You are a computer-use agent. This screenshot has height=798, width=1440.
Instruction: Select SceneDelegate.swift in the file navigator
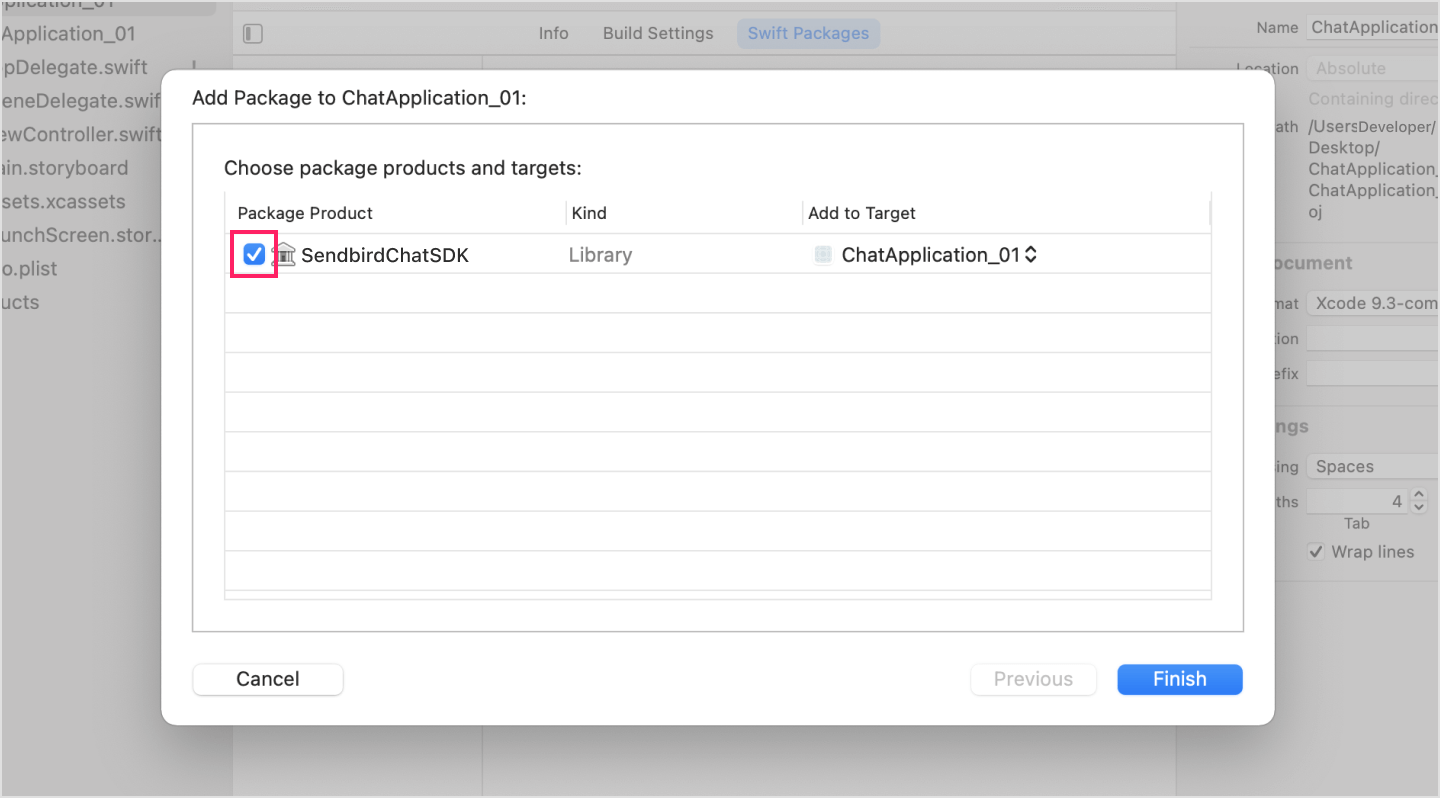pyautogui.click(x=80, y=101)
